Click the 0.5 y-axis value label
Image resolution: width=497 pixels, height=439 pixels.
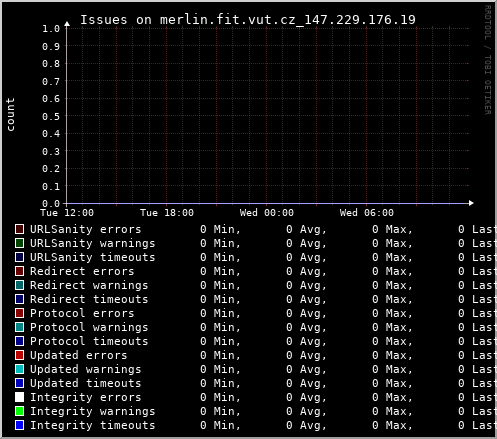(x=51, y=116)
